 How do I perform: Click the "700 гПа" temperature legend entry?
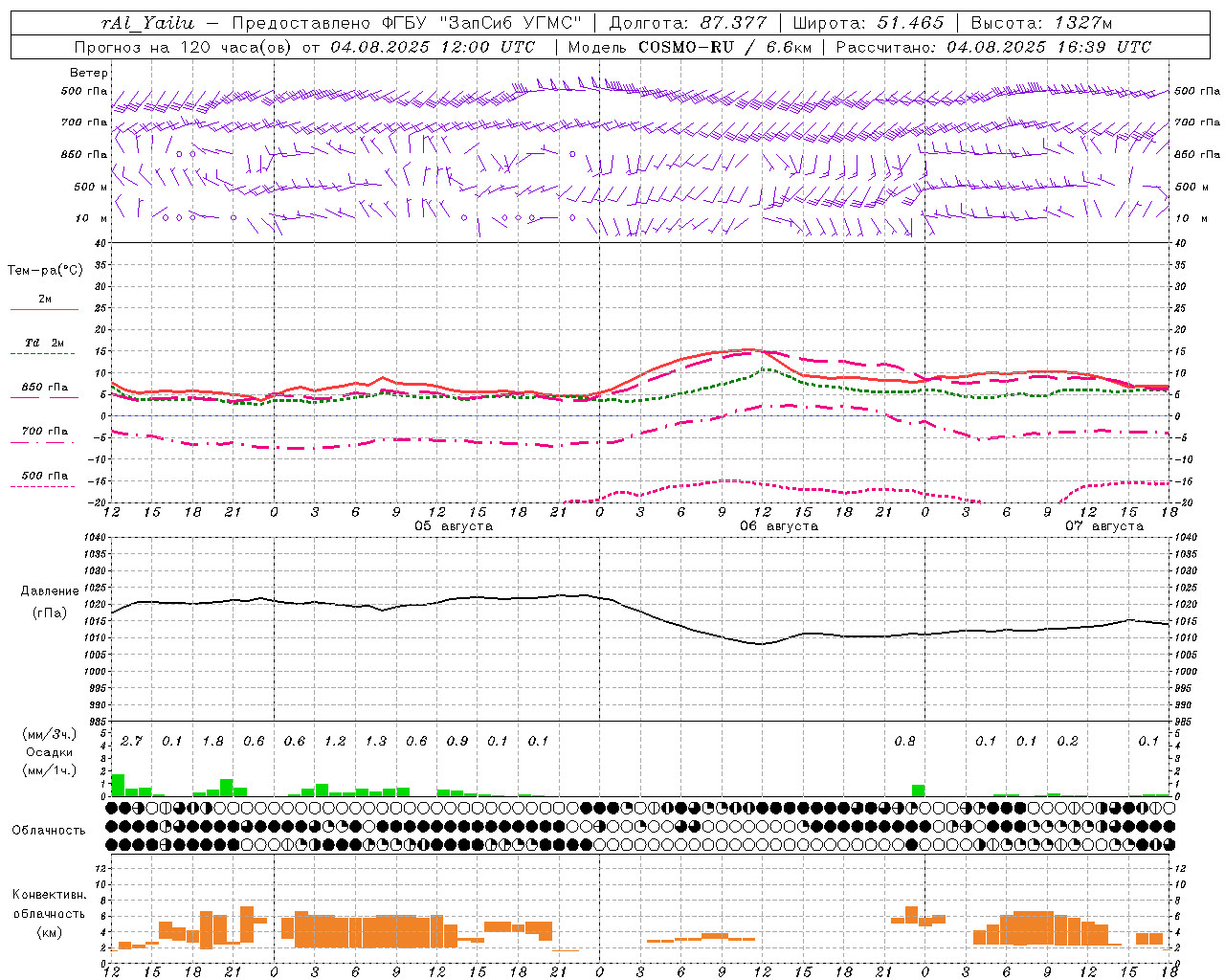[x=45, y=432]
